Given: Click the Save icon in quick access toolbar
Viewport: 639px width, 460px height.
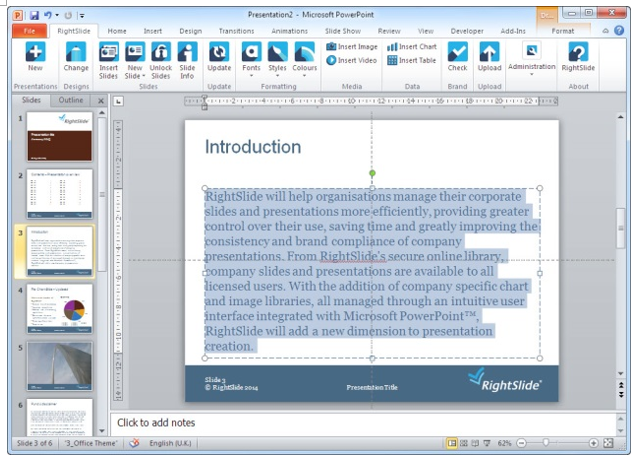Looking at the screenshot, I should click(34, 15).
